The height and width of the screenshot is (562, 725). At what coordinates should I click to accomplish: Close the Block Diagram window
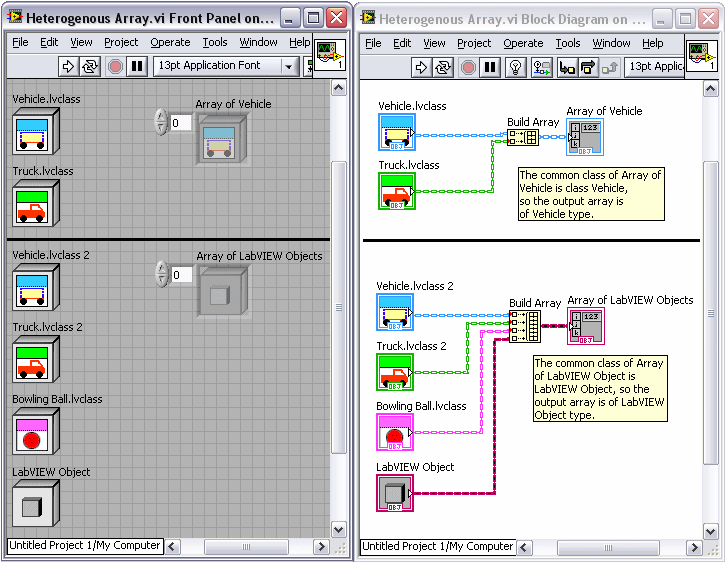(x=708, y=19)
